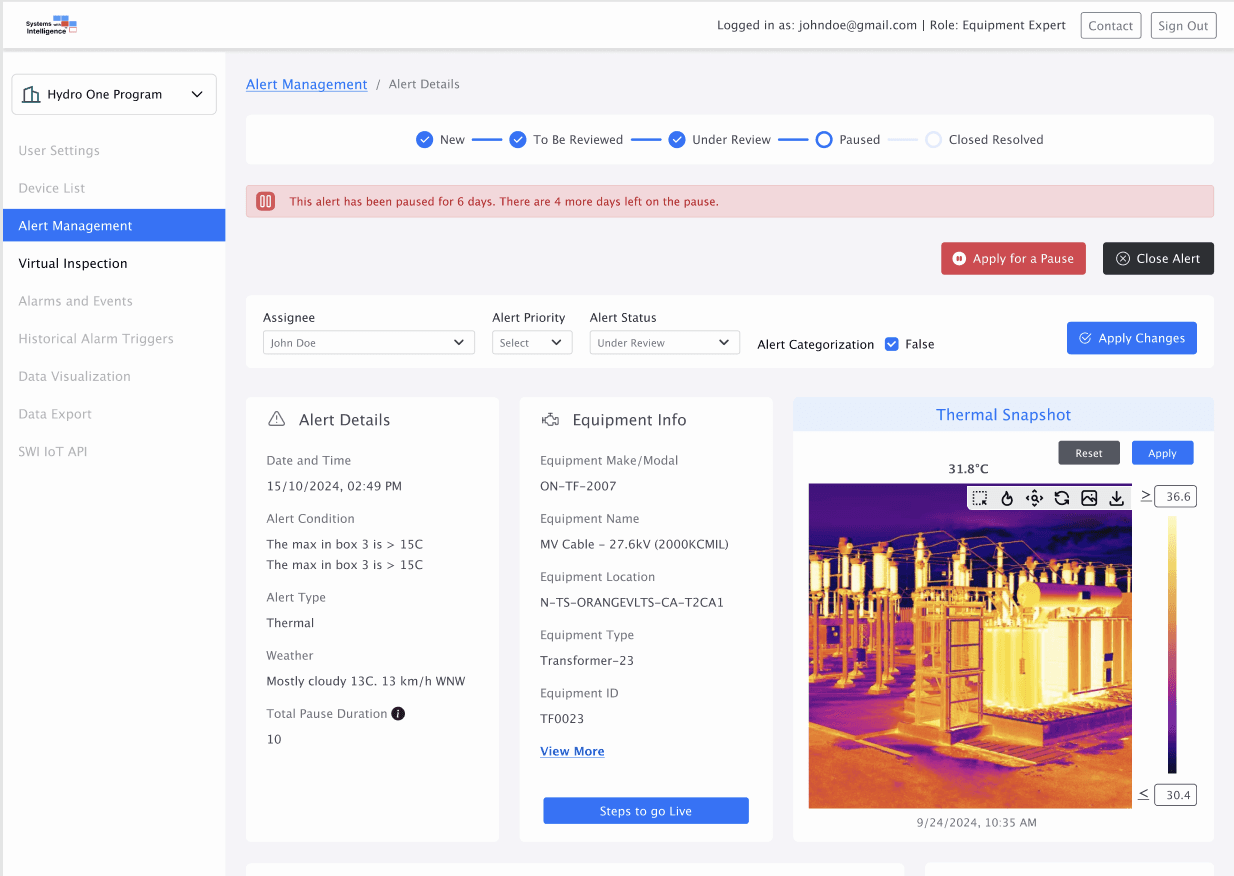Click the Sign Out button
1234x876 pixels.
click(1184, 26)
